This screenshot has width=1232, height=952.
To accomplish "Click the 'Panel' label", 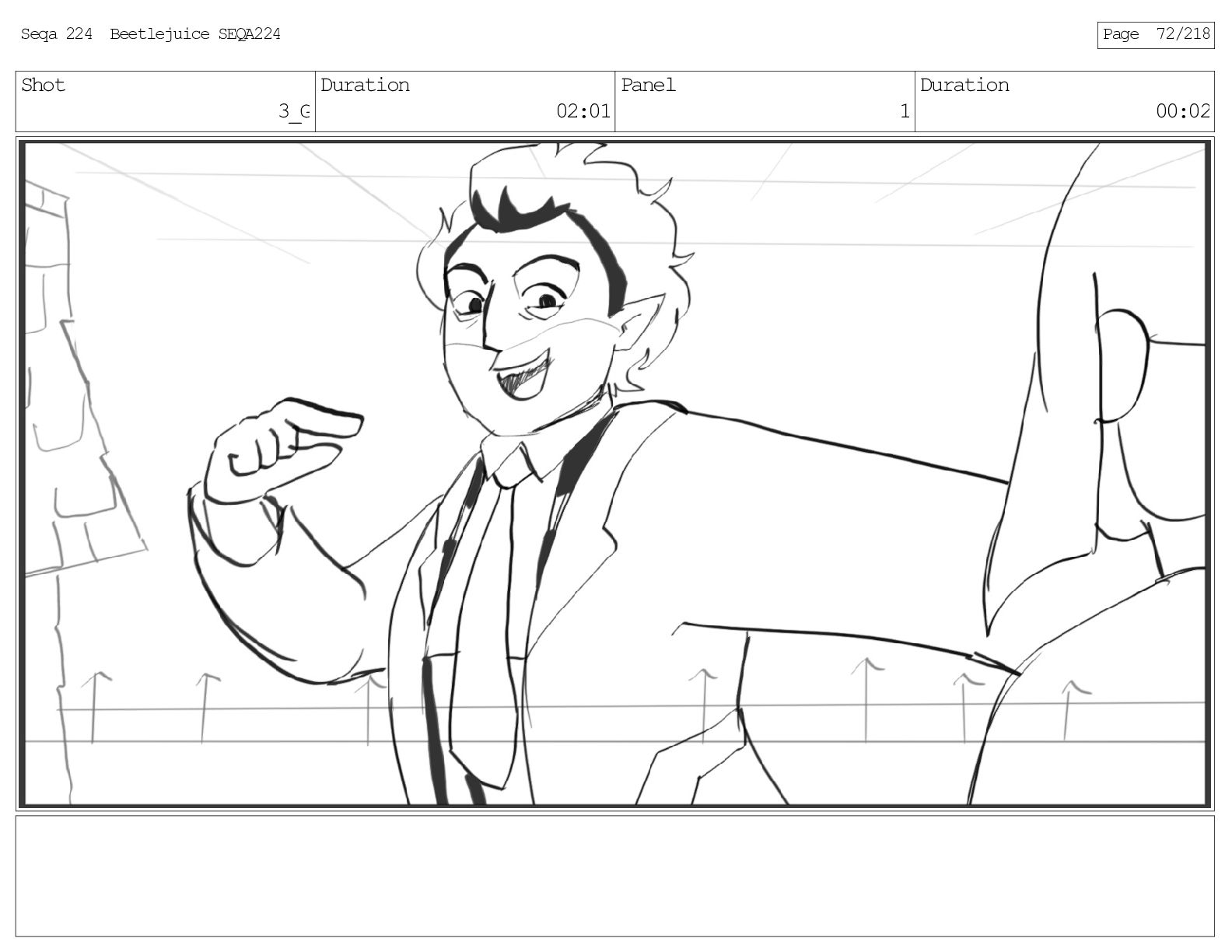I will pyautogui.click(x=648, y=85).
